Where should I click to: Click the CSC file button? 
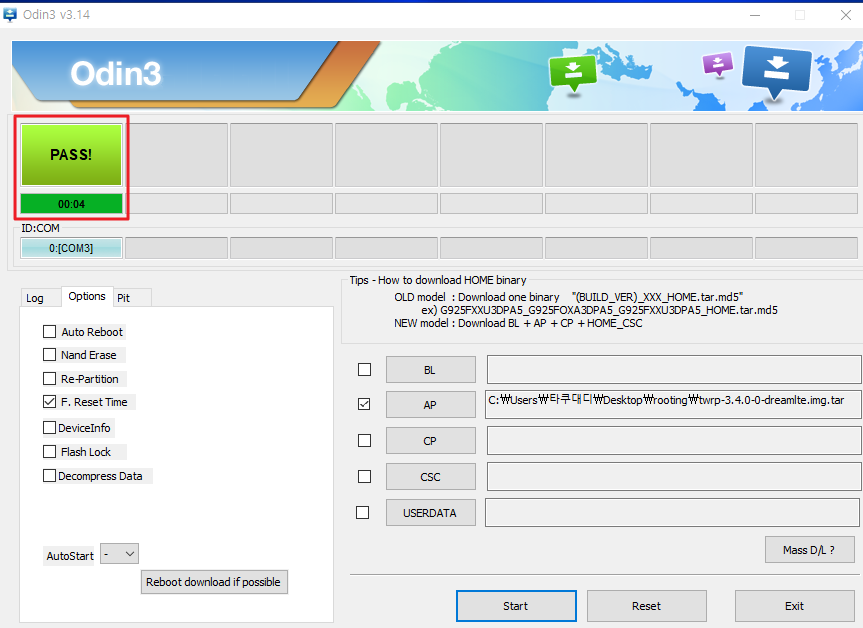click(x=430, y=477)
